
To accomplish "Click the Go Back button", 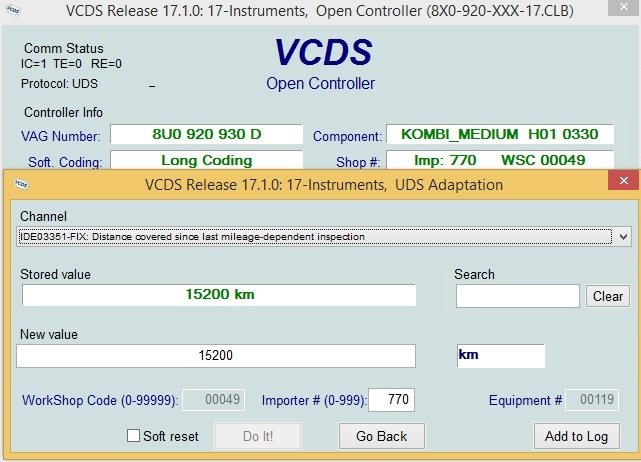I will pyautogui.click(x=381, y=436).
